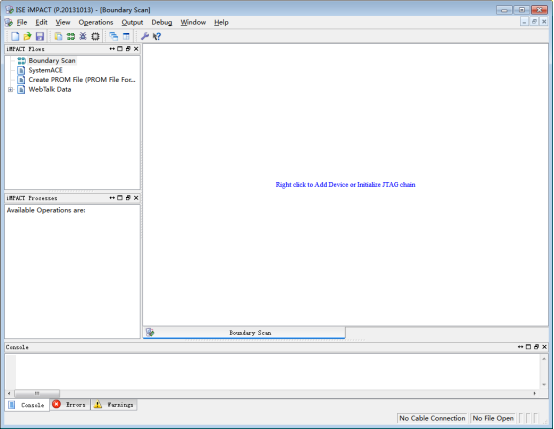Switch to the Warnings tab
This screenshot has width=554, height=429.
pos(114,405)
